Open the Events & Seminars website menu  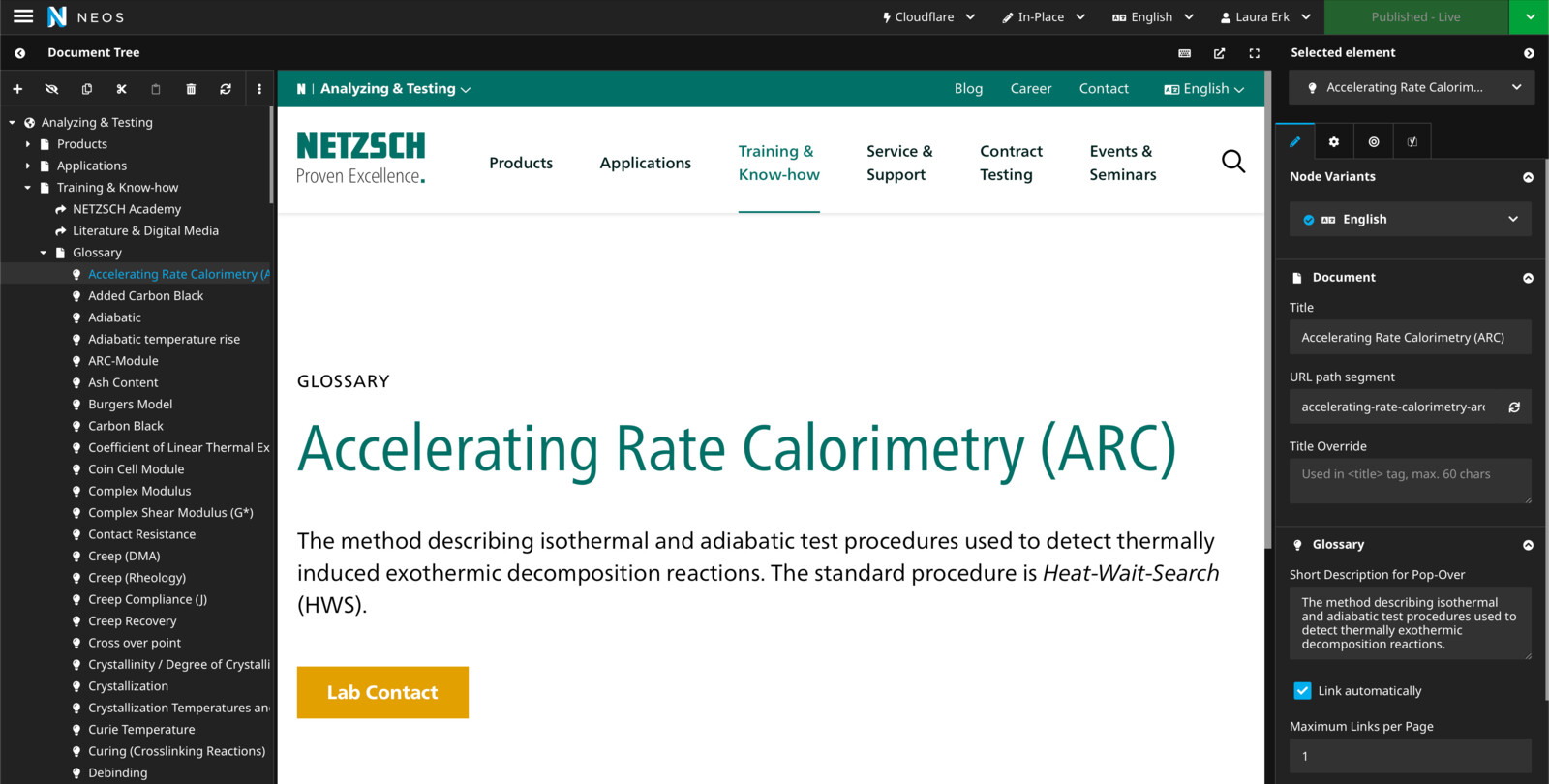tap(1123, 163)
